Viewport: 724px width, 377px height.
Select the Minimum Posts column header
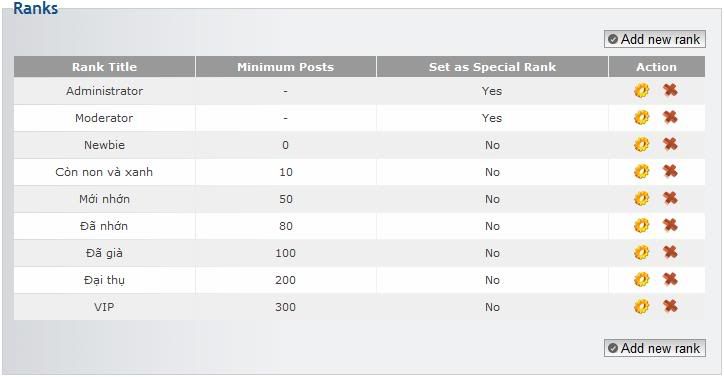coord(285,67)
